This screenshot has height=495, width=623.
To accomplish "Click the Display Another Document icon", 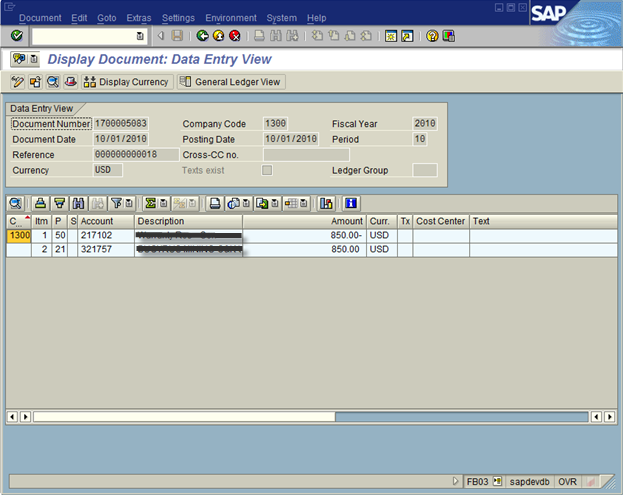I will (x=35, y=82).
